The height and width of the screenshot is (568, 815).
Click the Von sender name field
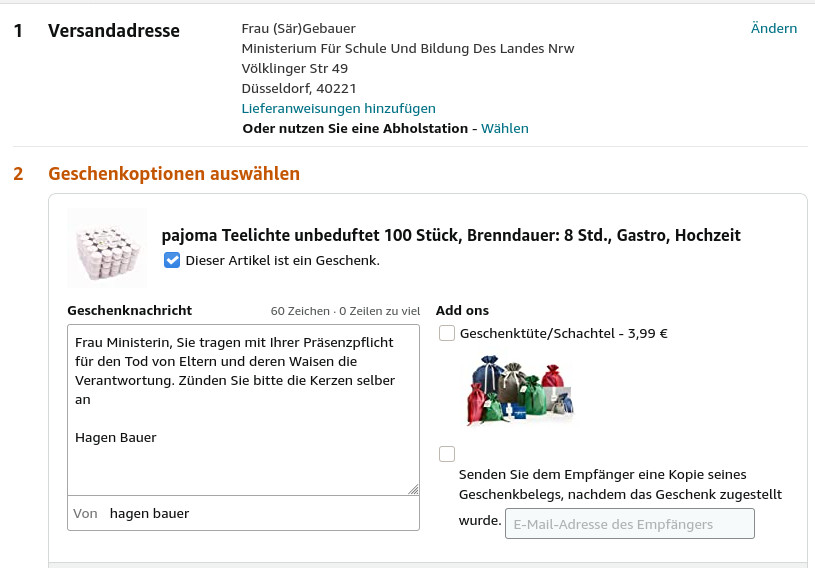coord(260,513)
